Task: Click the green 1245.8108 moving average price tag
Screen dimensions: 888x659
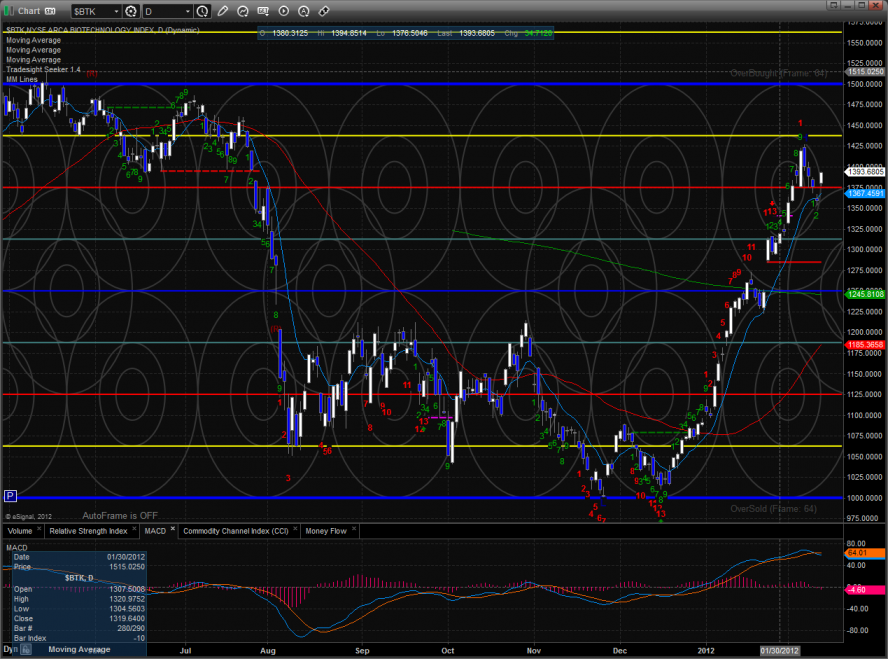Action: [x=865, y=294]
